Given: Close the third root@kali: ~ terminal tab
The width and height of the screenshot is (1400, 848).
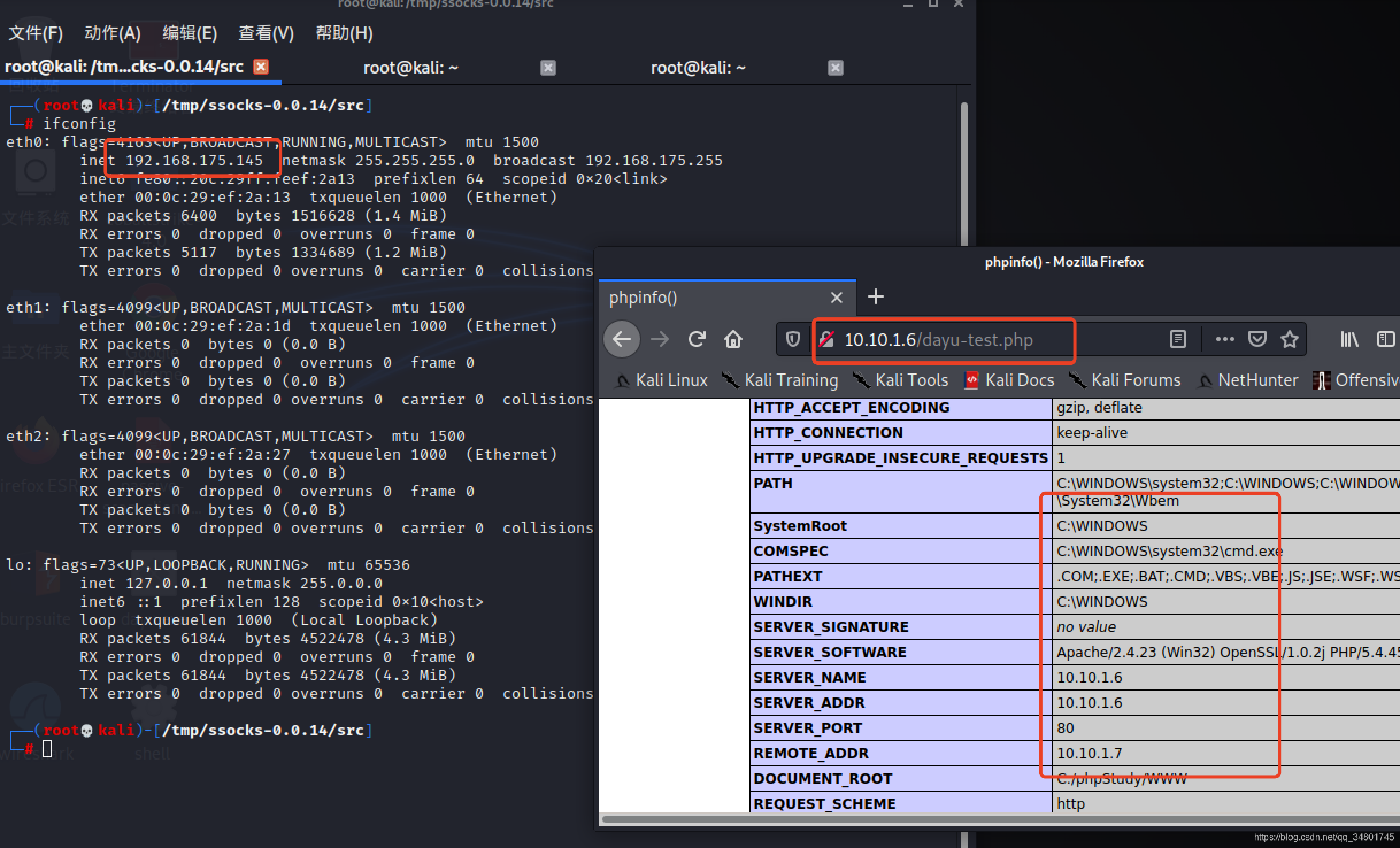Looking at the screenshot, I should pos(835,68).
